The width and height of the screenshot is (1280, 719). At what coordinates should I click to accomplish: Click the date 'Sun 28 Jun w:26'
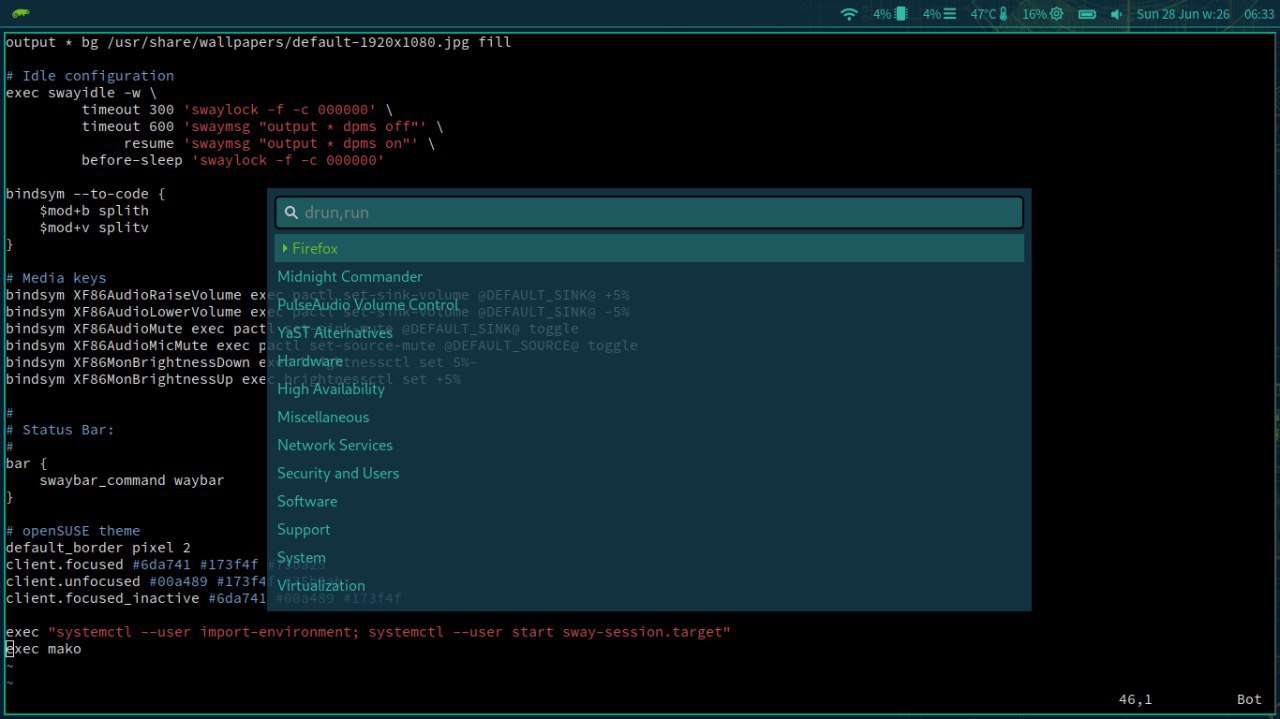click(x=1183, y=14)
